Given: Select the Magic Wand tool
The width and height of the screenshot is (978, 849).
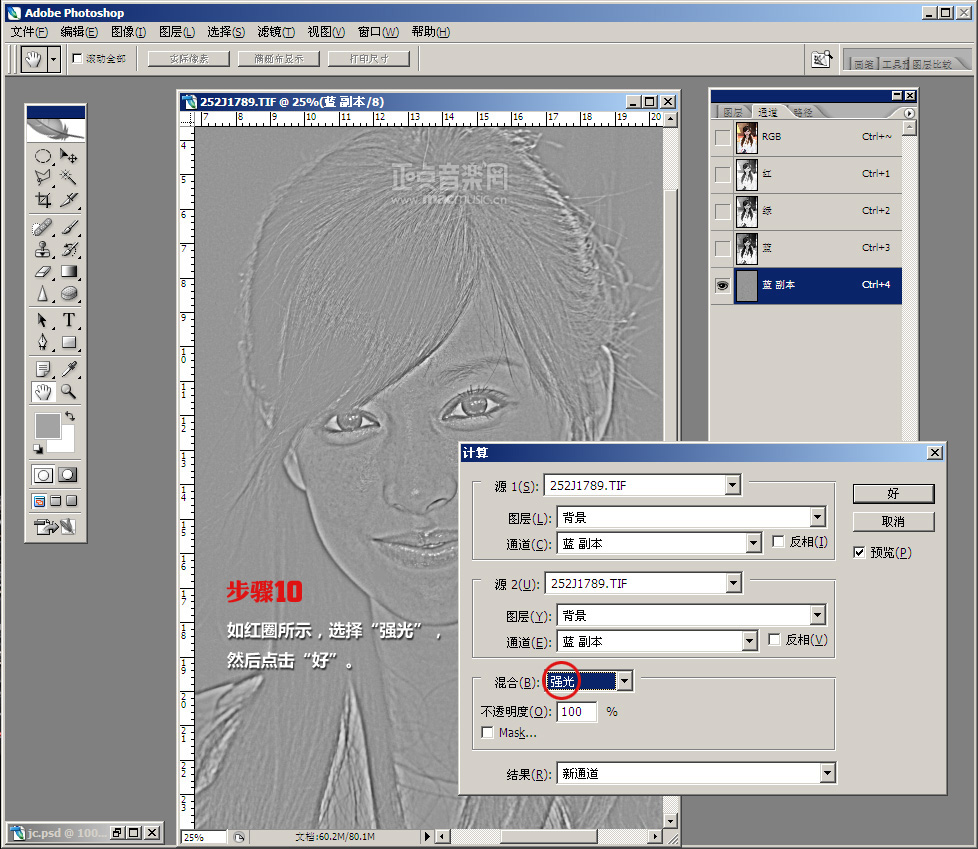Looking at the screenshot, I should point(69,176).
